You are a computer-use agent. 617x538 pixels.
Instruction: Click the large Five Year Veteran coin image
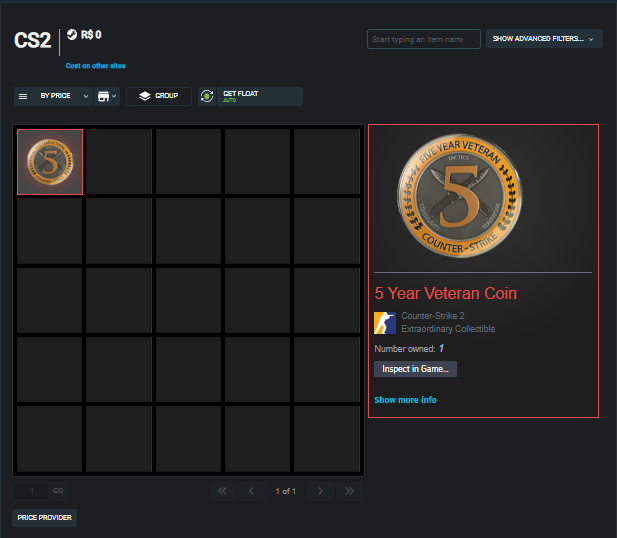[460, 196]
